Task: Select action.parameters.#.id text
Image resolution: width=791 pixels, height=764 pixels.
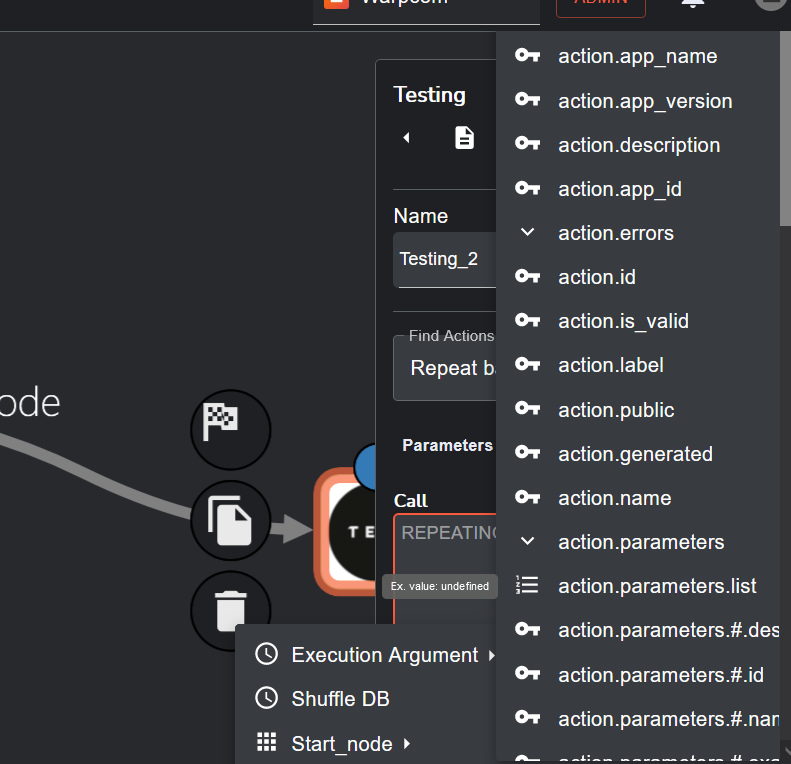Action: pyautogui.click(x=660, y=675)
